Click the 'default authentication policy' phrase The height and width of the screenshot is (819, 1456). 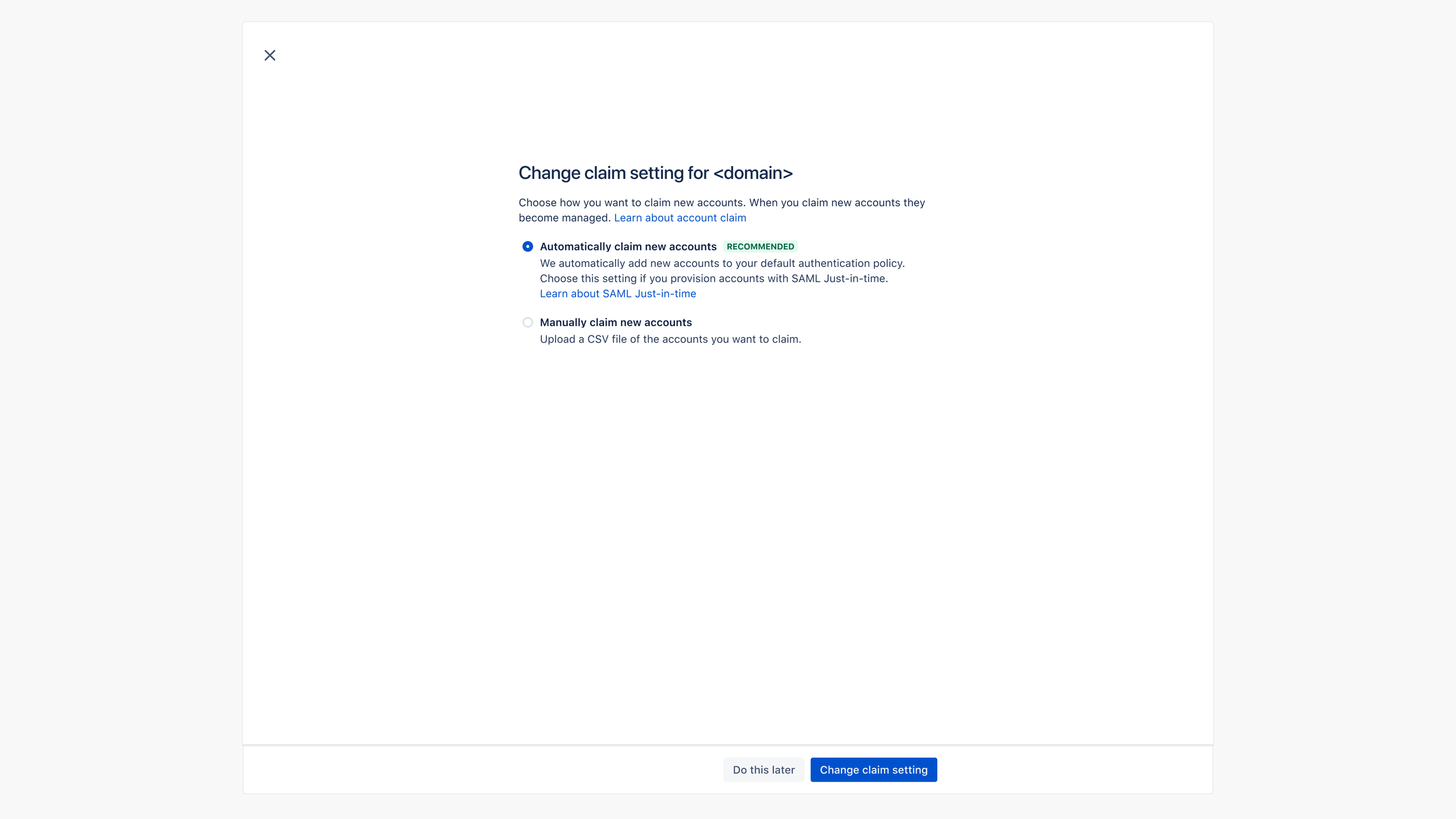click(832, 263)
